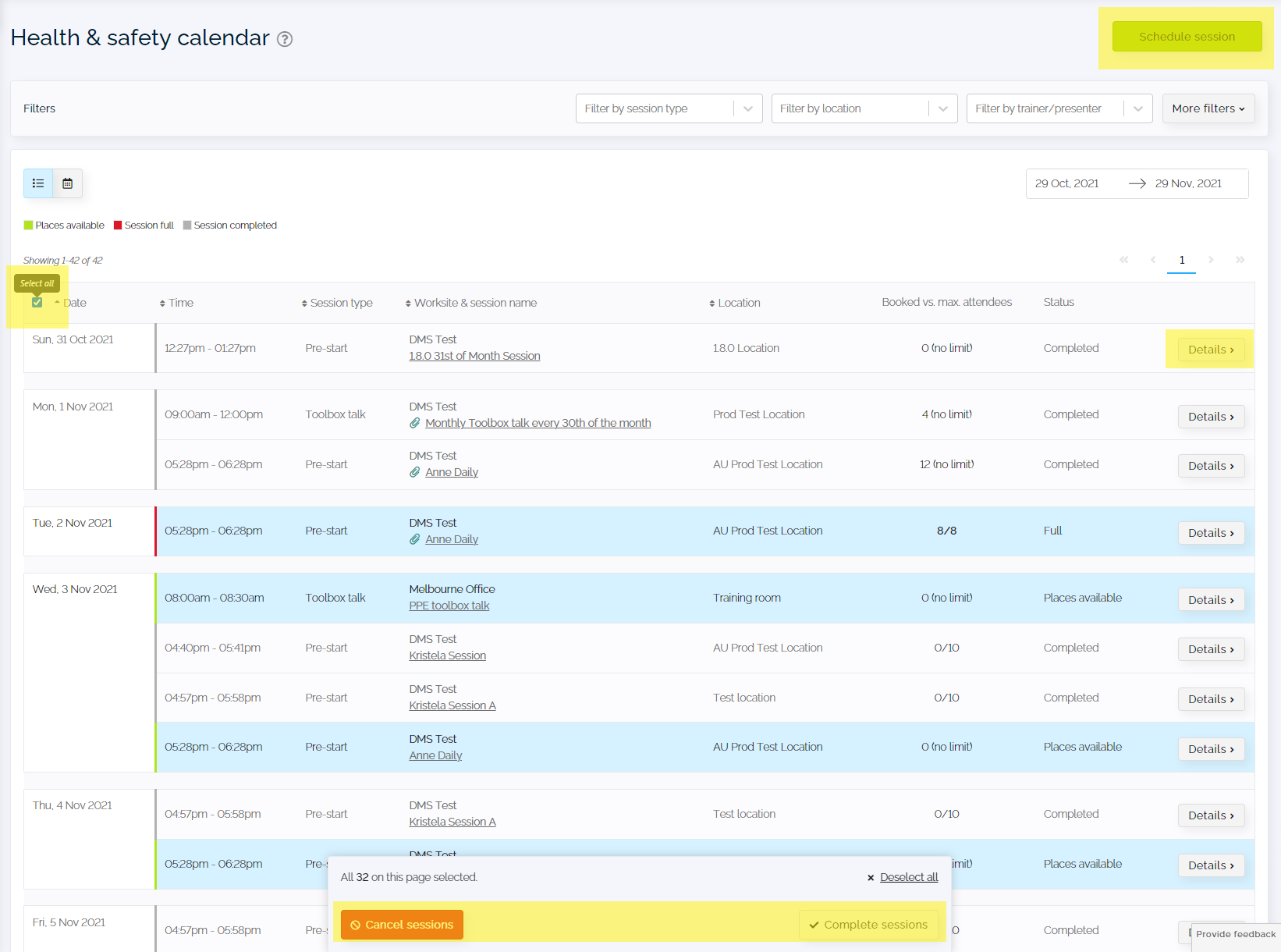Click the help question mark beside page title
The image size is (1281, 952).
tap(285, 39)
